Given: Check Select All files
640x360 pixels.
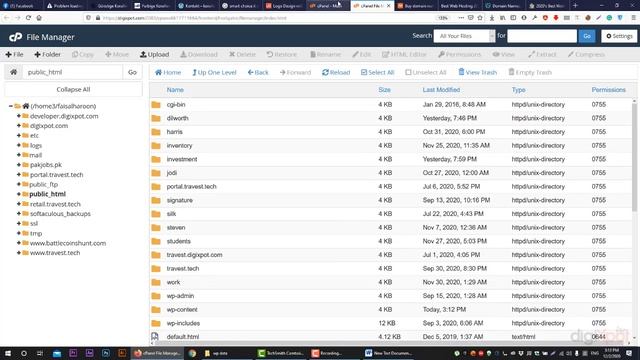Looking at the screenshot, I should coord(378,72).
